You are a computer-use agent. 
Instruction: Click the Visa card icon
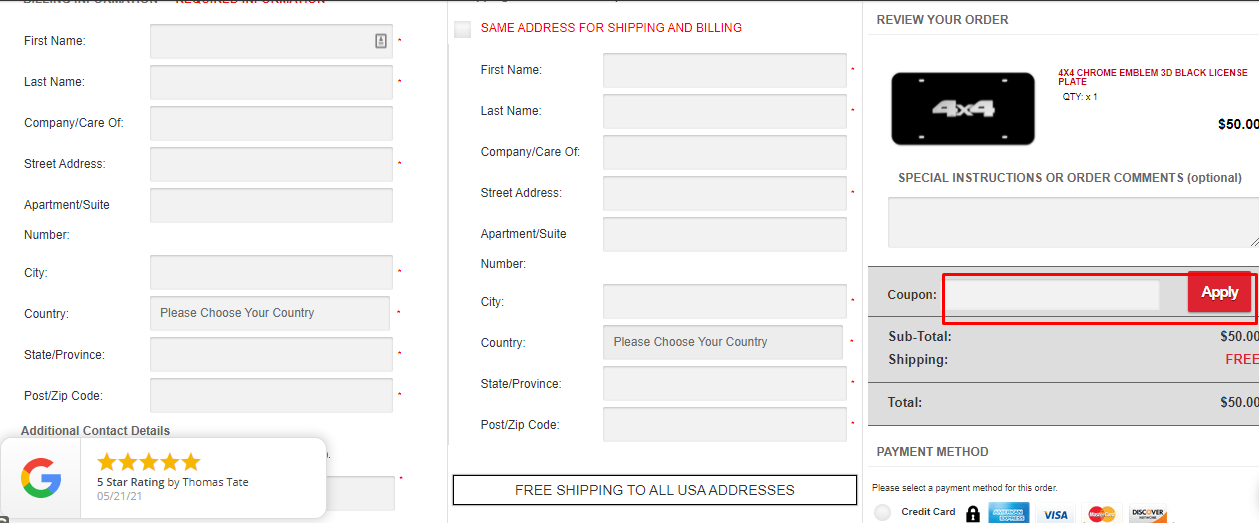[x=1056, y=514]
